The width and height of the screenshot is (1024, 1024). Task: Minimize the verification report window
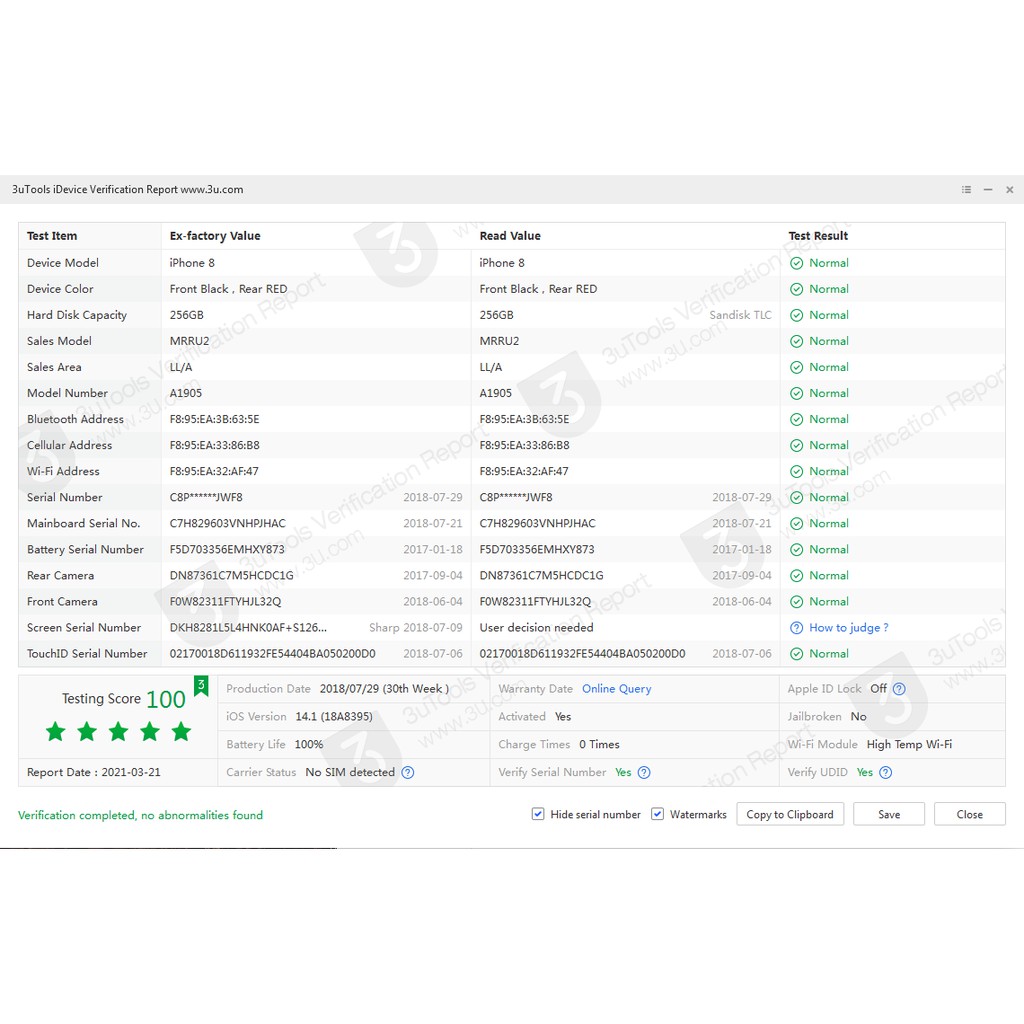[988, 190]
